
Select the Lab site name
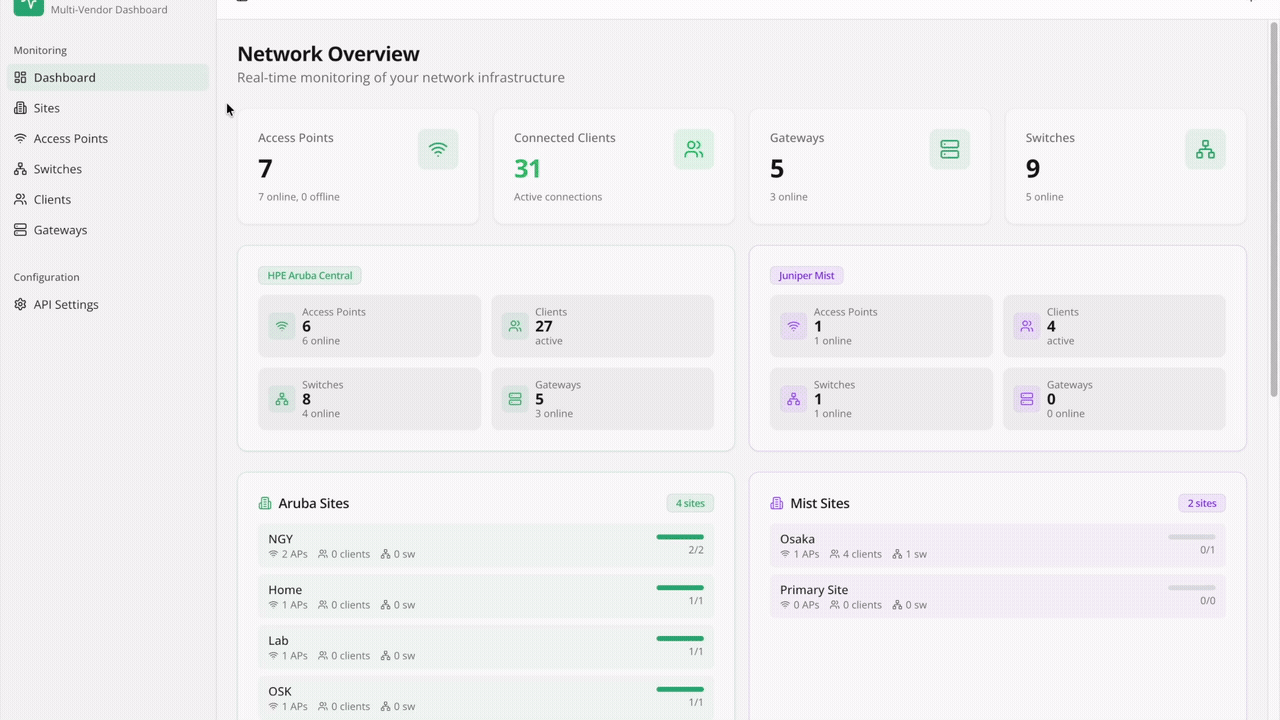pyautogui.click(x=278, y=641)
